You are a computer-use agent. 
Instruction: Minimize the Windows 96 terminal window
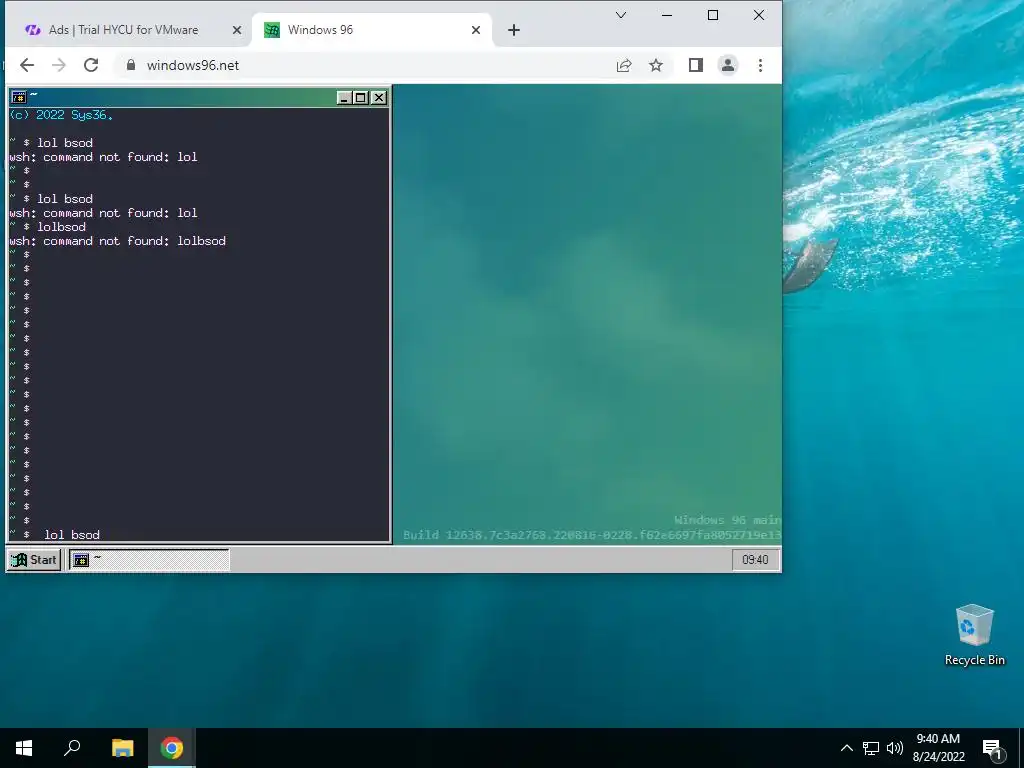[x=344, y=98]
